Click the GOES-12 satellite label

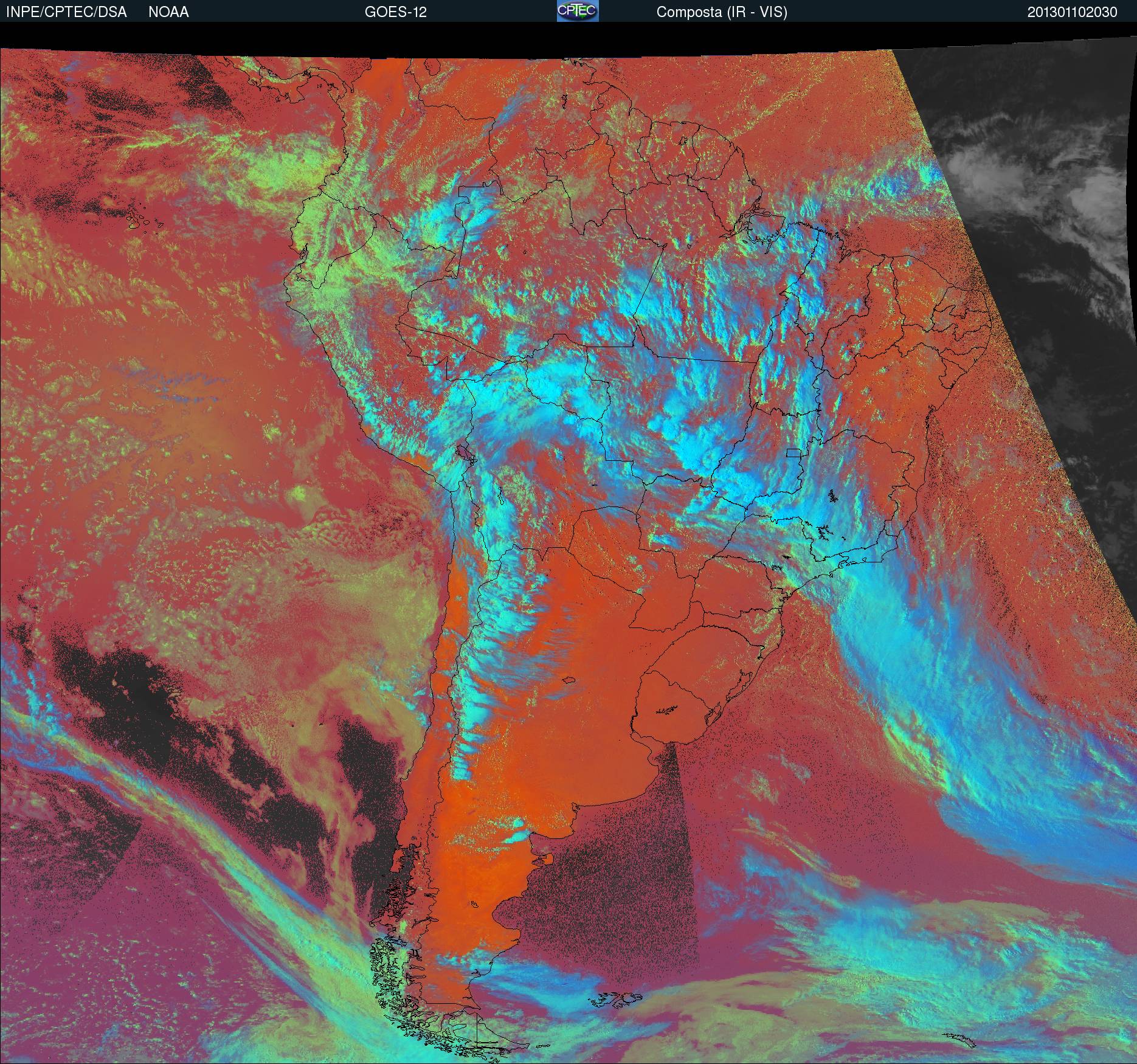pos(395,12)
